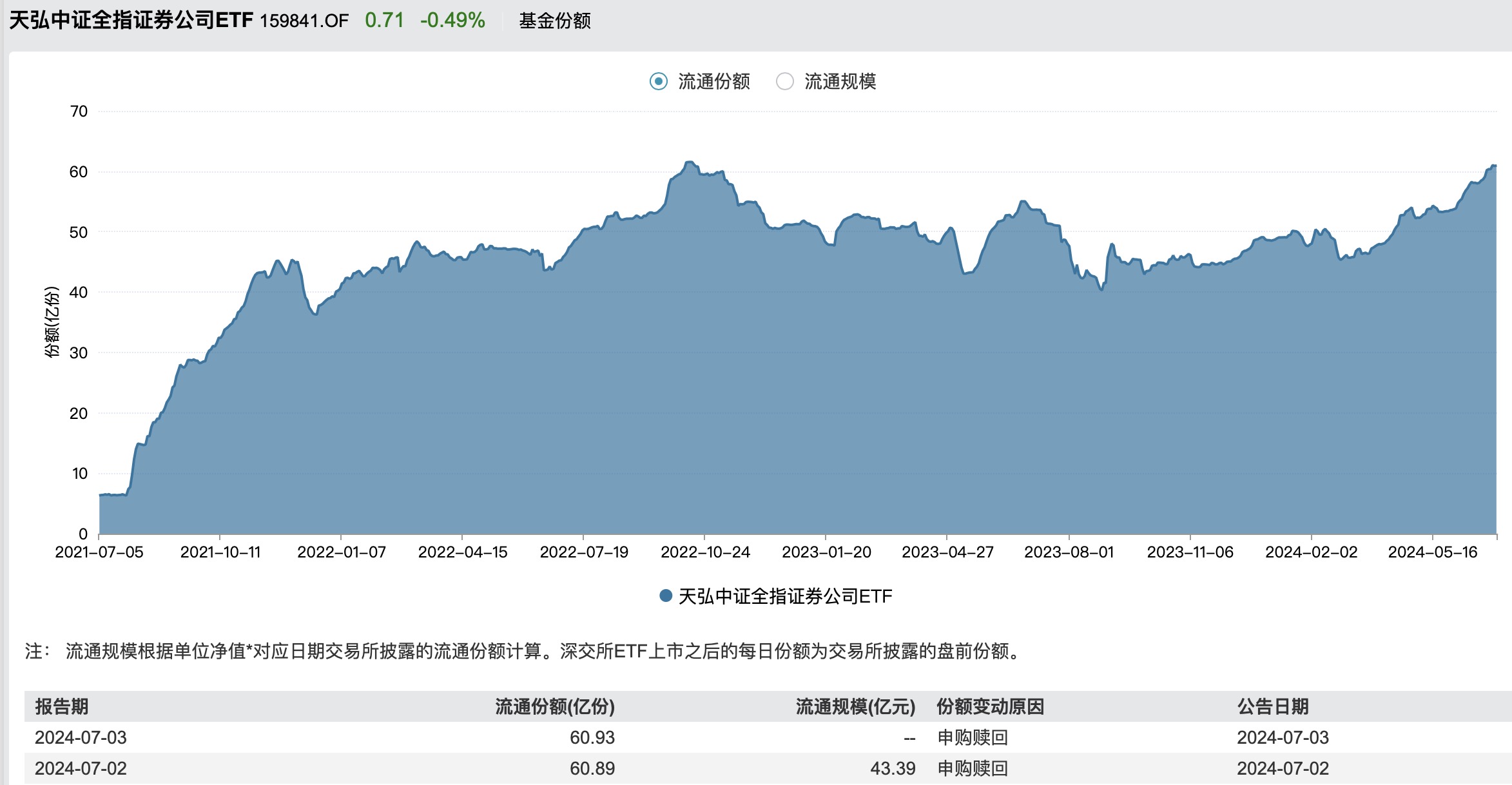Click the latest price value 0.71
The height and width of the screenshot is (785, 1512).
pos(384,20)
